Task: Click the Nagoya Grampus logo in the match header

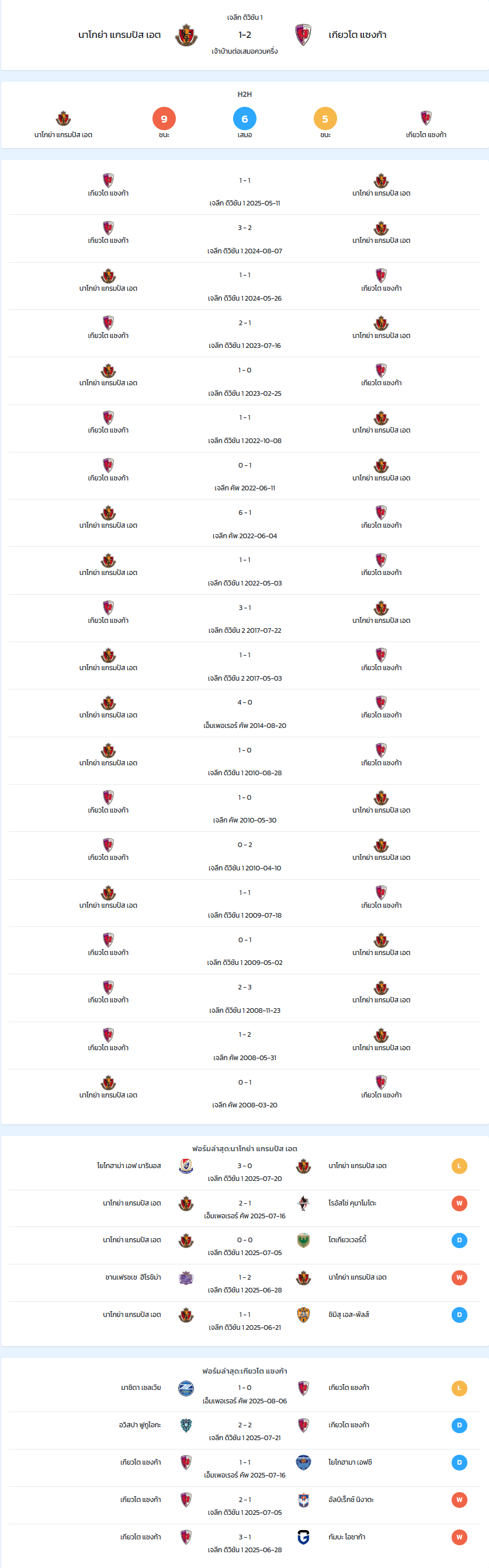Action: 186,35
